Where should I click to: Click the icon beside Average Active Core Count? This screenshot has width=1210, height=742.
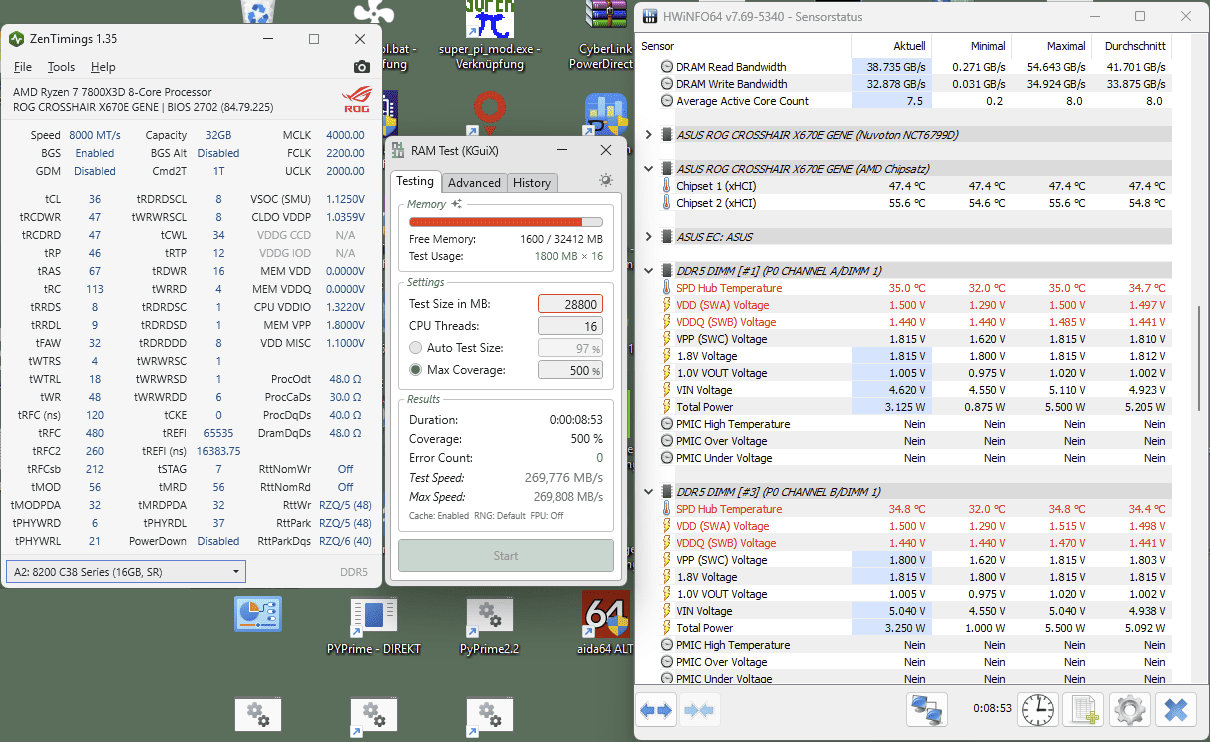tap(667, 101)
